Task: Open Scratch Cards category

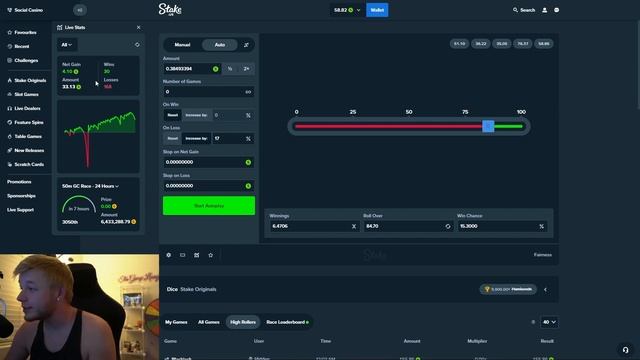Action: coord(25,164)
